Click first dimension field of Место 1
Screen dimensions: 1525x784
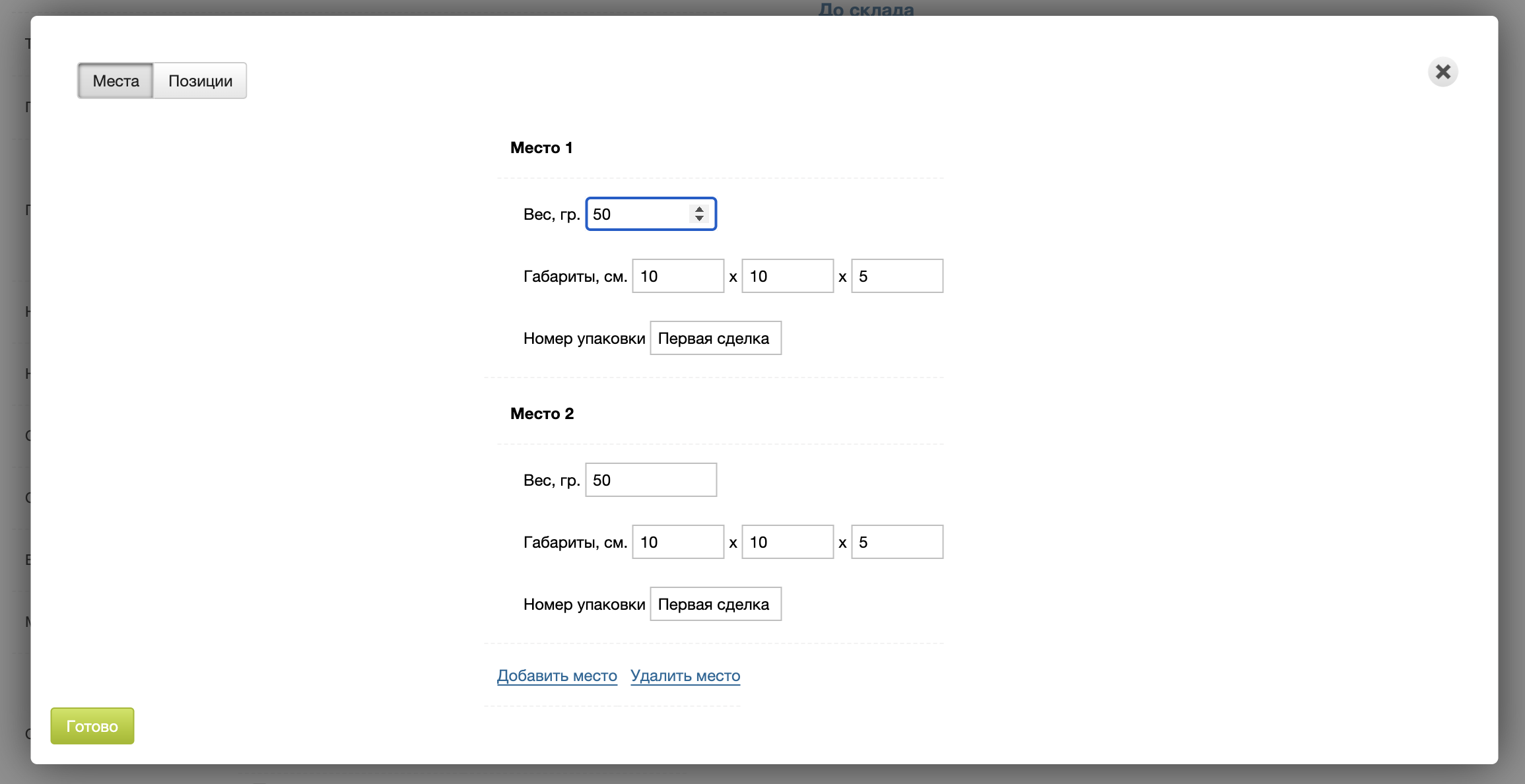tap(677, 276)
